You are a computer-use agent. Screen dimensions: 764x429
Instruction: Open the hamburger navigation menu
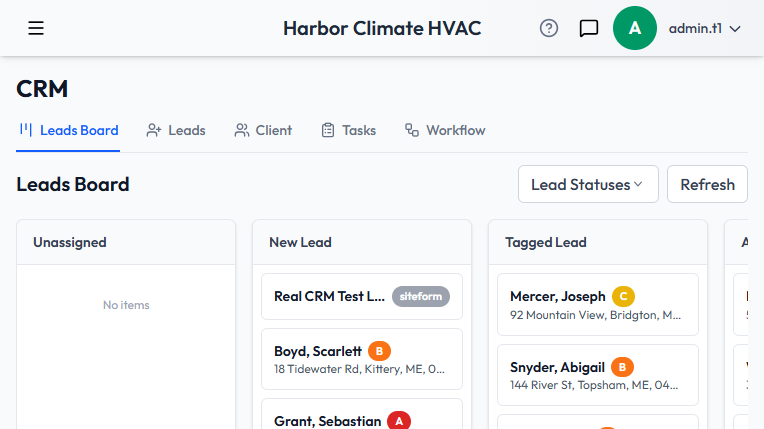36,28
